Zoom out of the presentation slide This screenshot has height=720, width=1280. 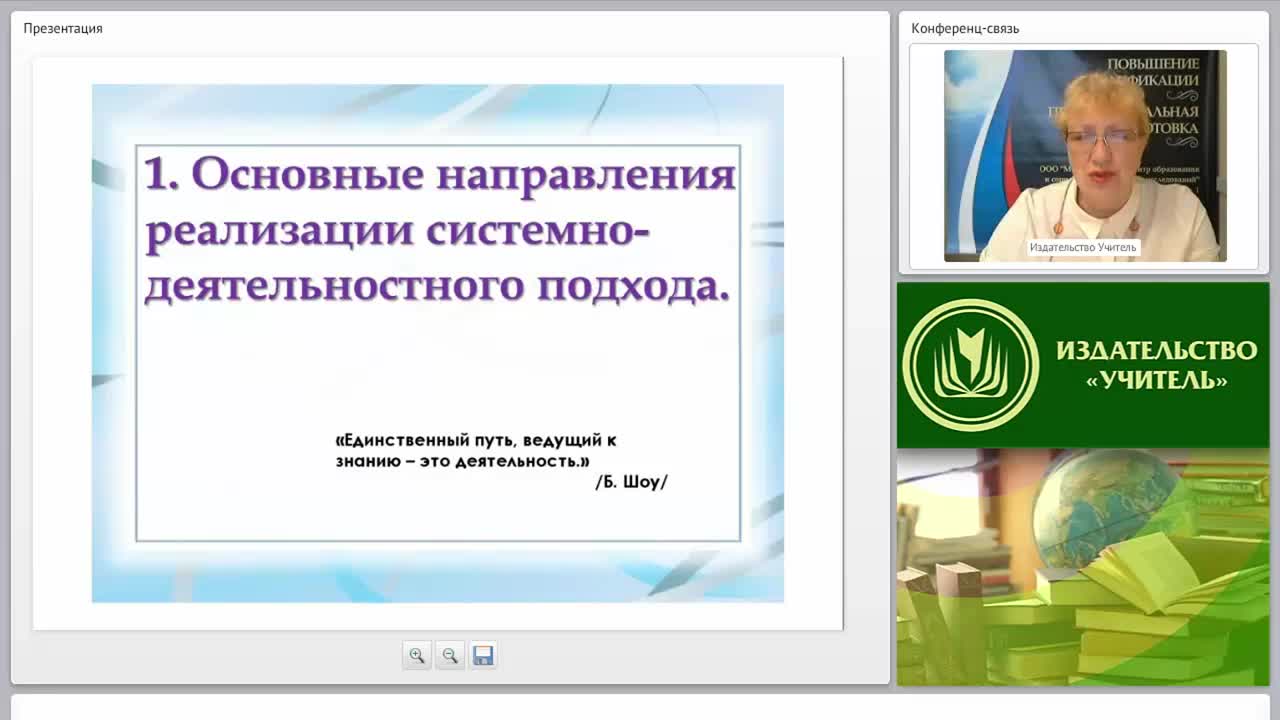pyautogui.click(x=450, y=656)
